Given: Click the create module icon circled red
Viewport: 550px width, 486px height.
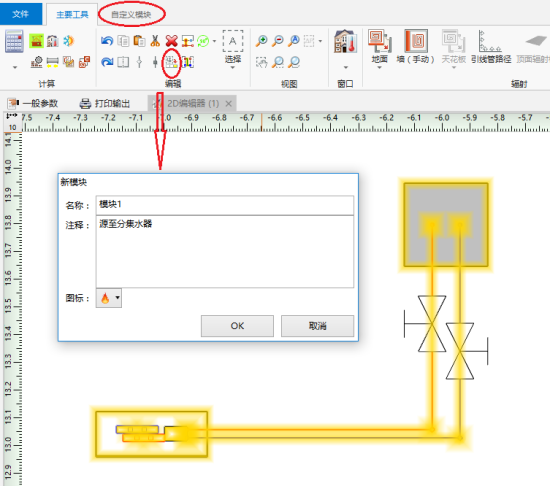Looking at the screenshot, I should 172,63.
